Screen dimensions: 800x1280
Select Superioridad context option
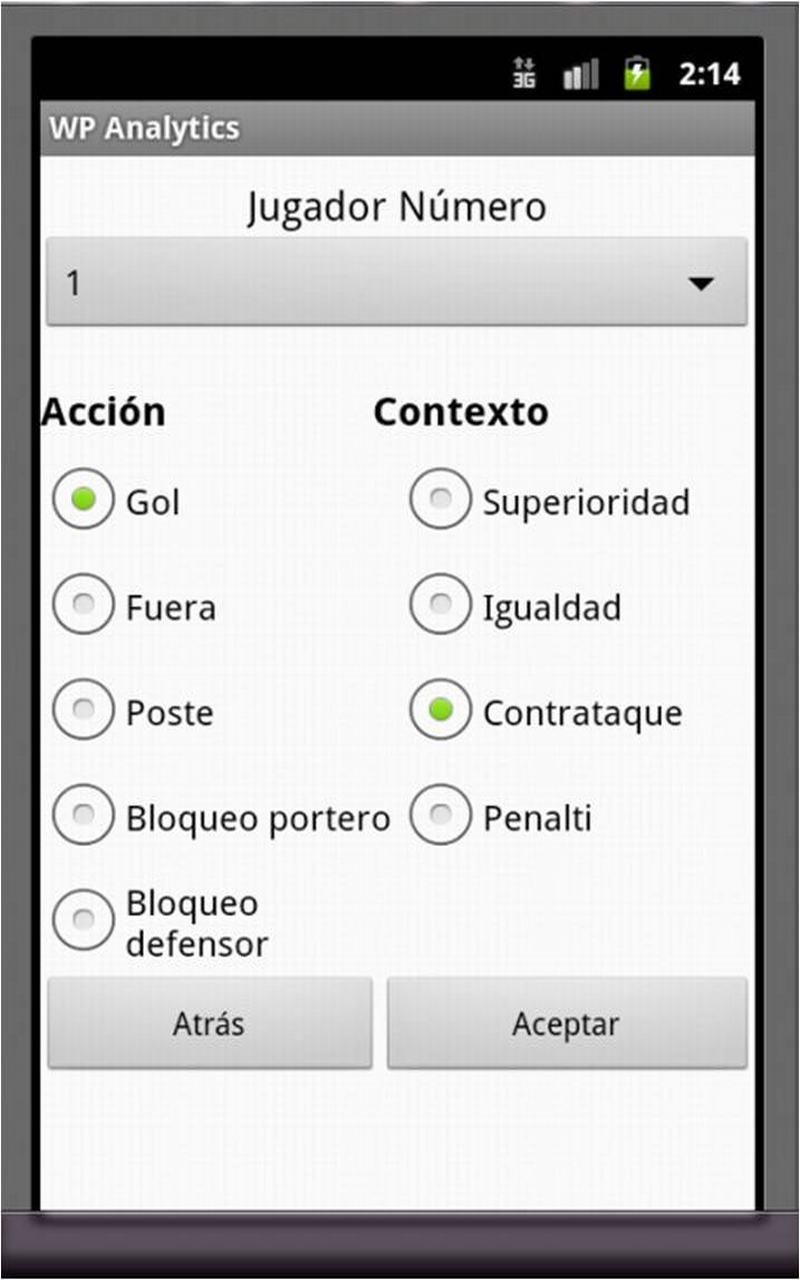point(440,499)
